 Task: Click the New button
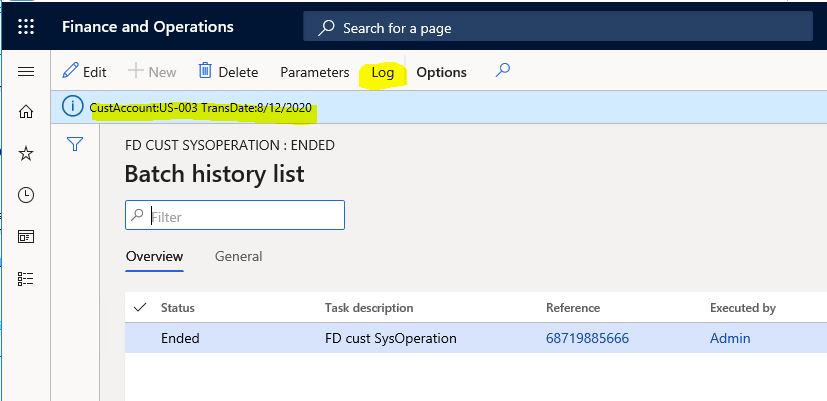(152, 71)
